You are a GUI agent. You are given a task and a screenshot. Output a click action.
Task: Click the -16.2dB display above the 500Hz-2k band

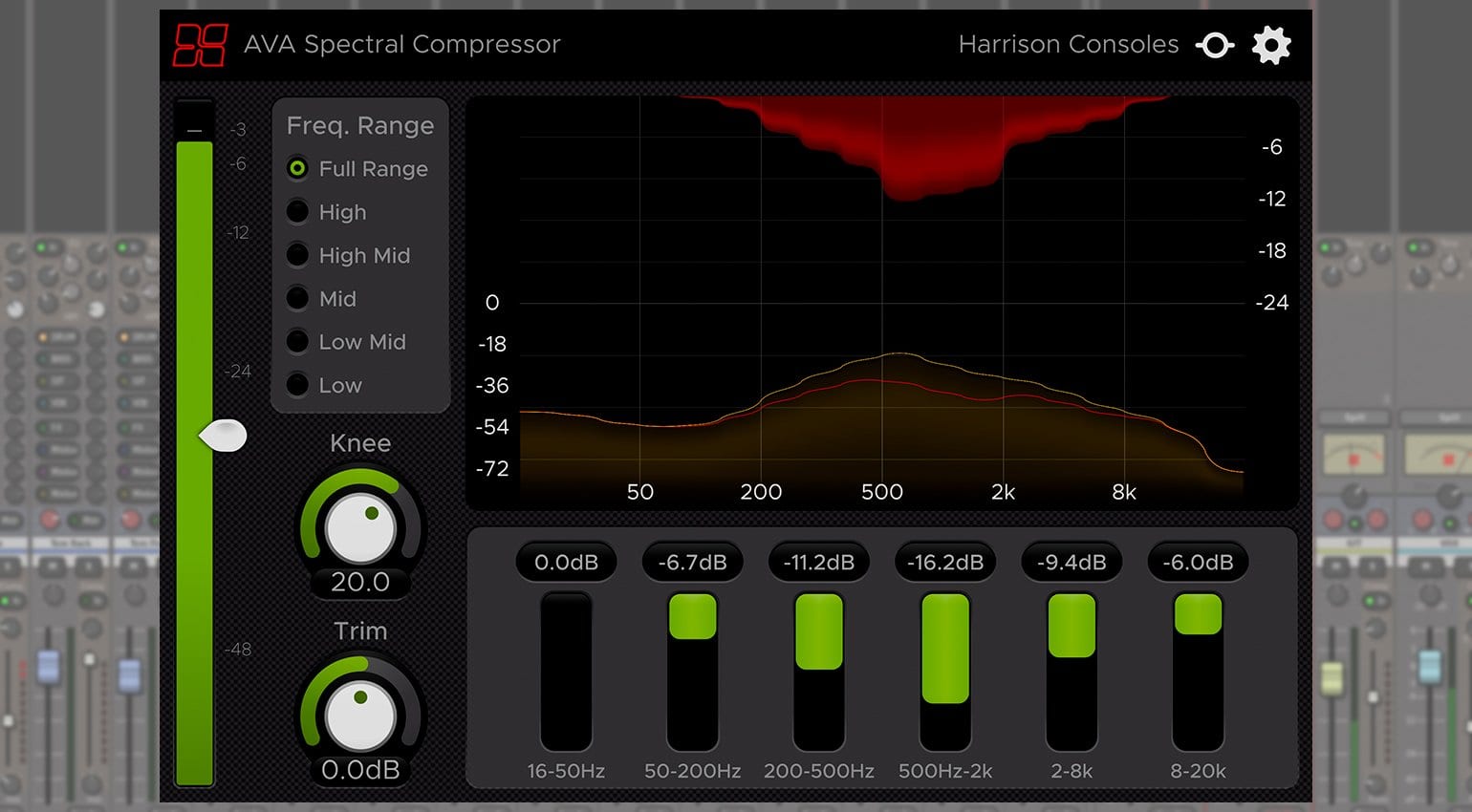click(944, 562)
